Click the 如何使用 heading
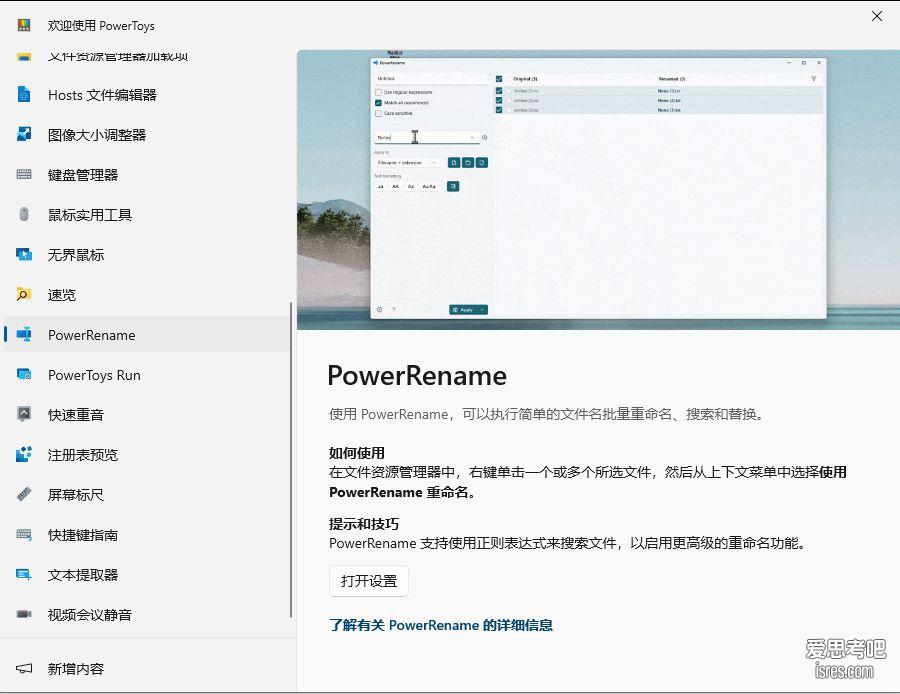Image resolution: width=900 pixels, height=694 pixels. point(356,453)
